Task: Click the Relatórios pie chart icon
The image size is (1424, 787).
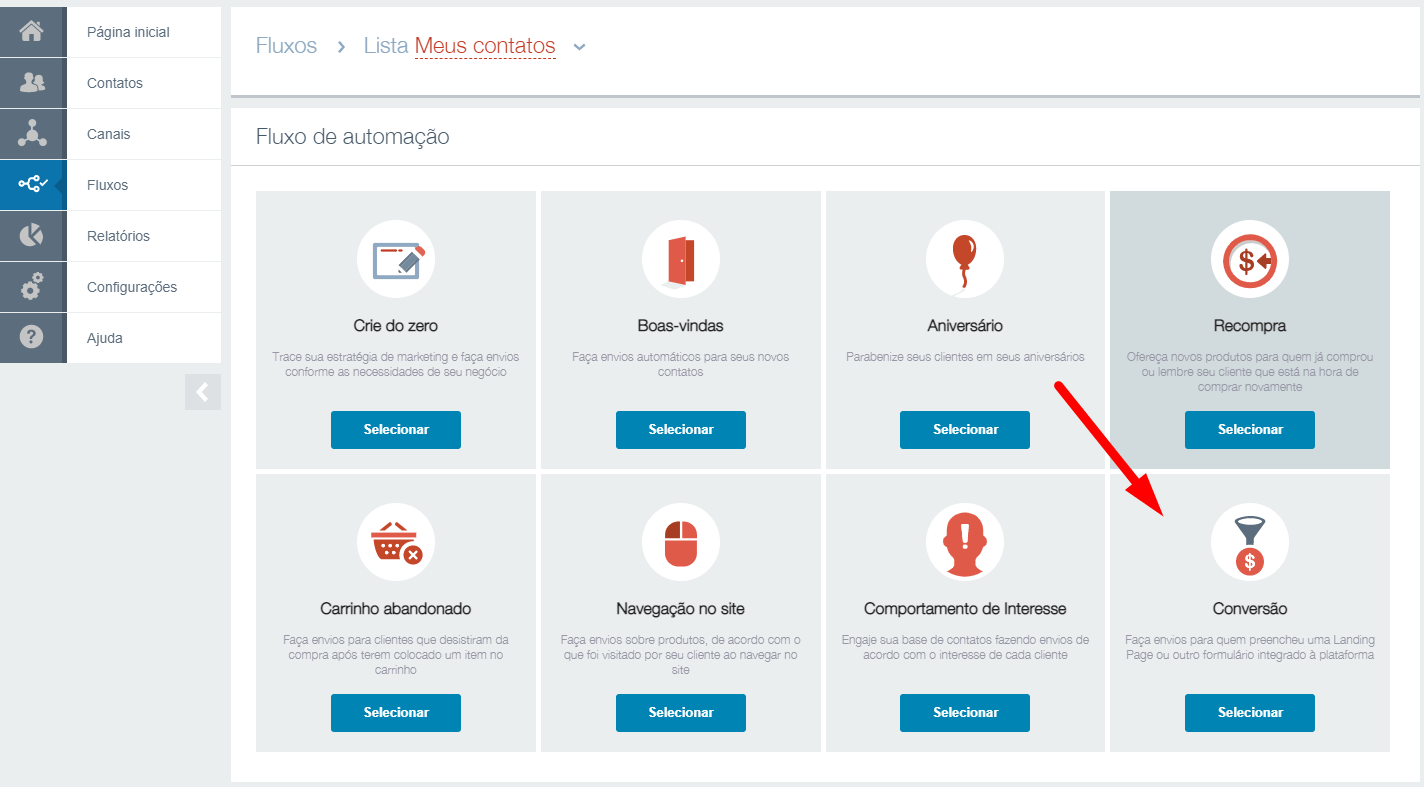Action: (32, 236)
